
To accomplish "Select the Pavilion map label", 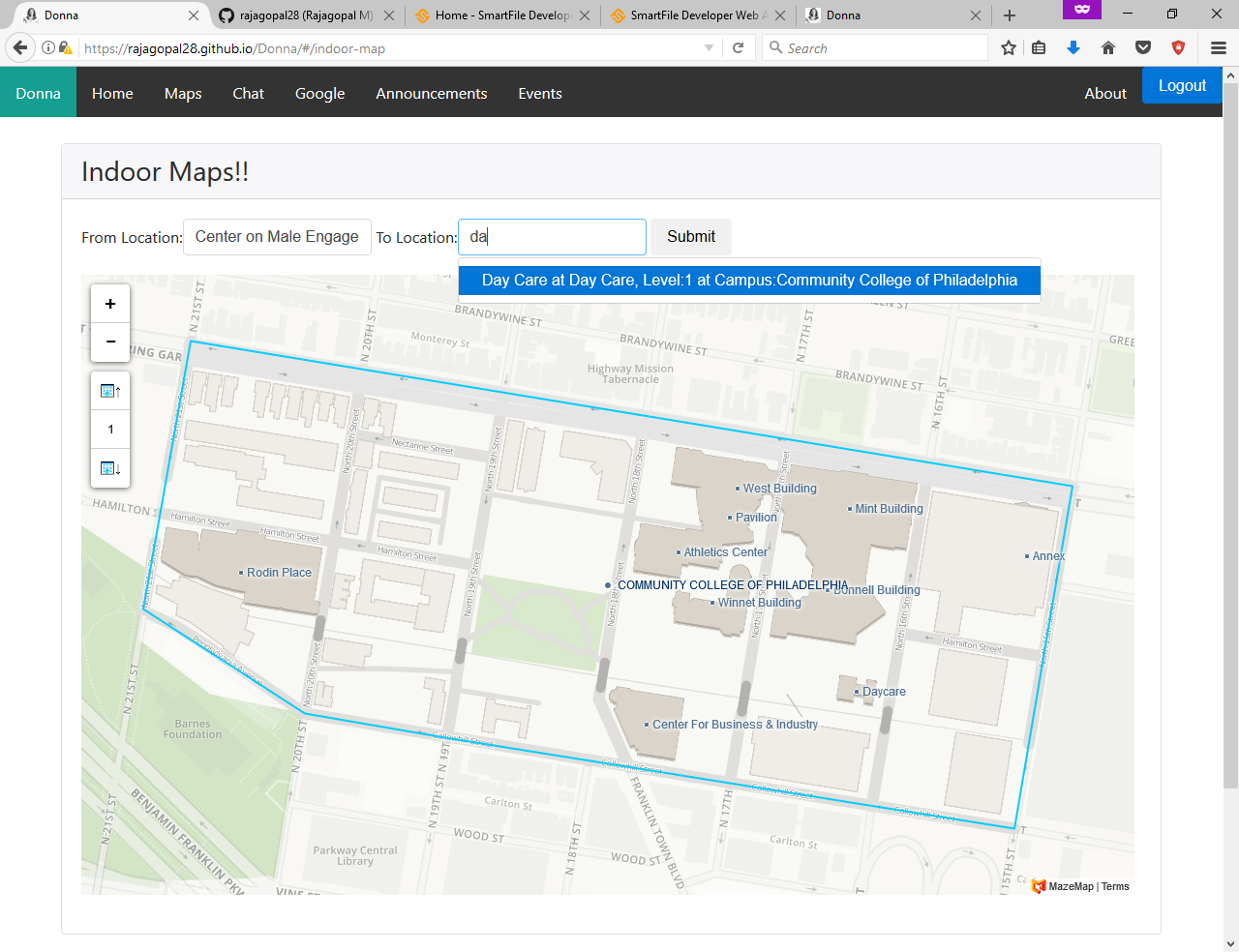I will point(755,518).
